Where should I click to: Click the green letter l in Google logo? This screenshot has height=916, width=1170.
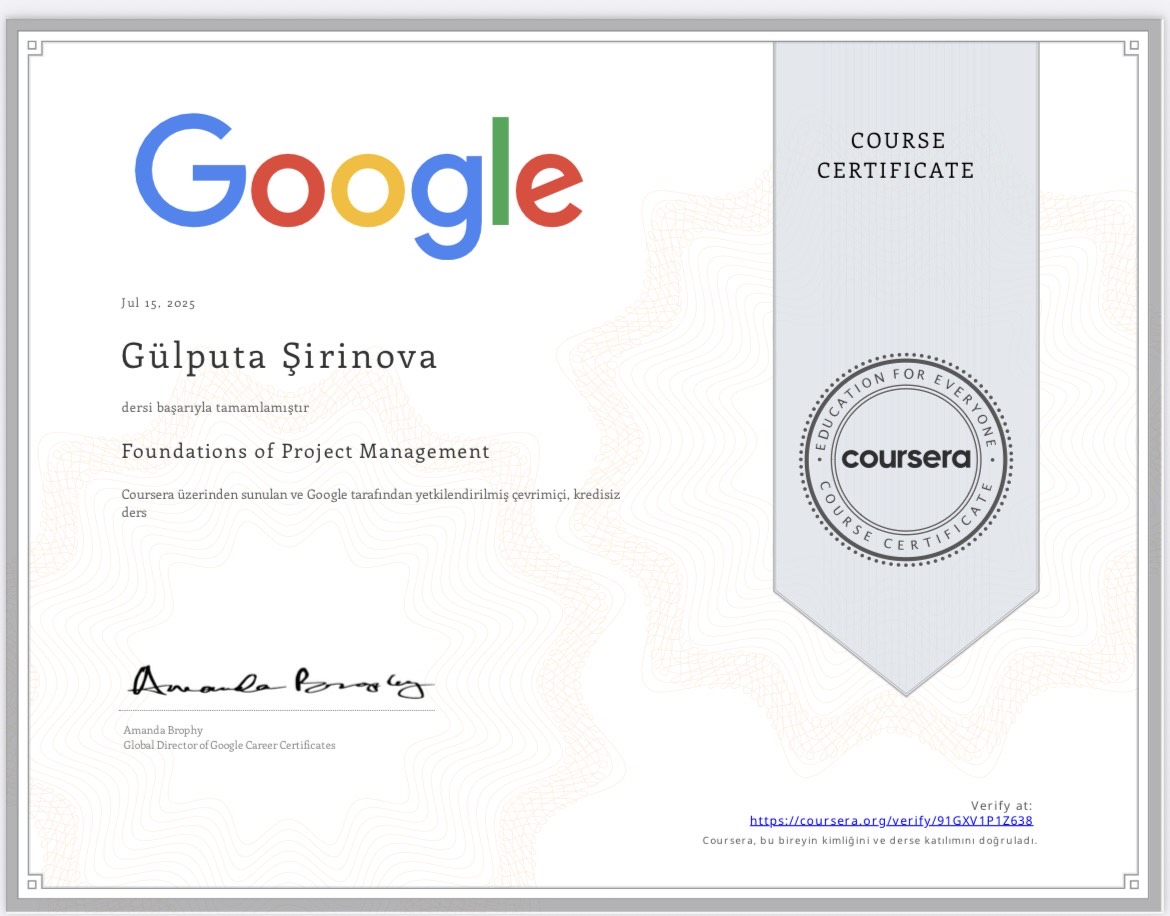point(501,172)
